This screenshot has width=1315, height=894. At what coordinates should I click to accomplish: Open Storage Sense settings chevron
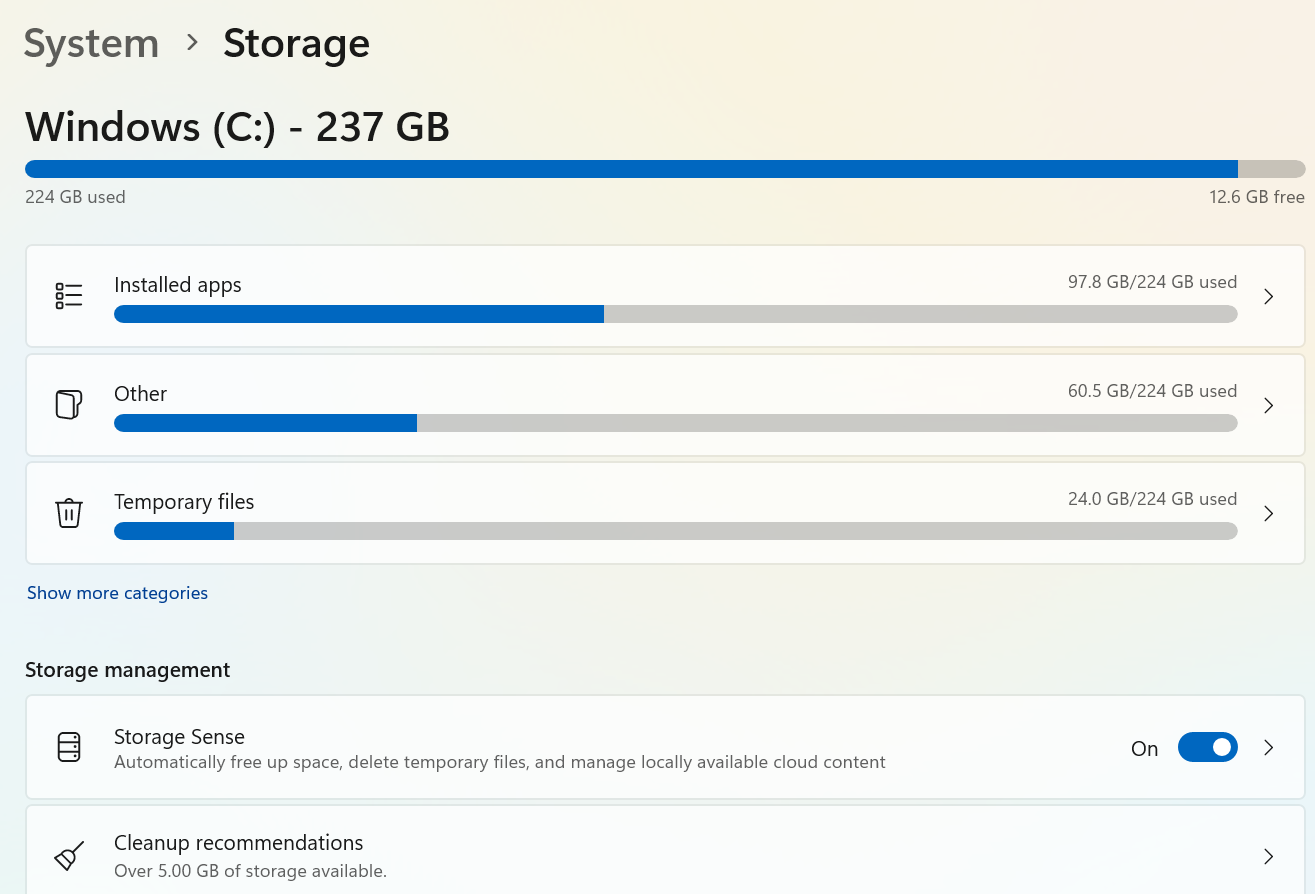point(1268,747)
